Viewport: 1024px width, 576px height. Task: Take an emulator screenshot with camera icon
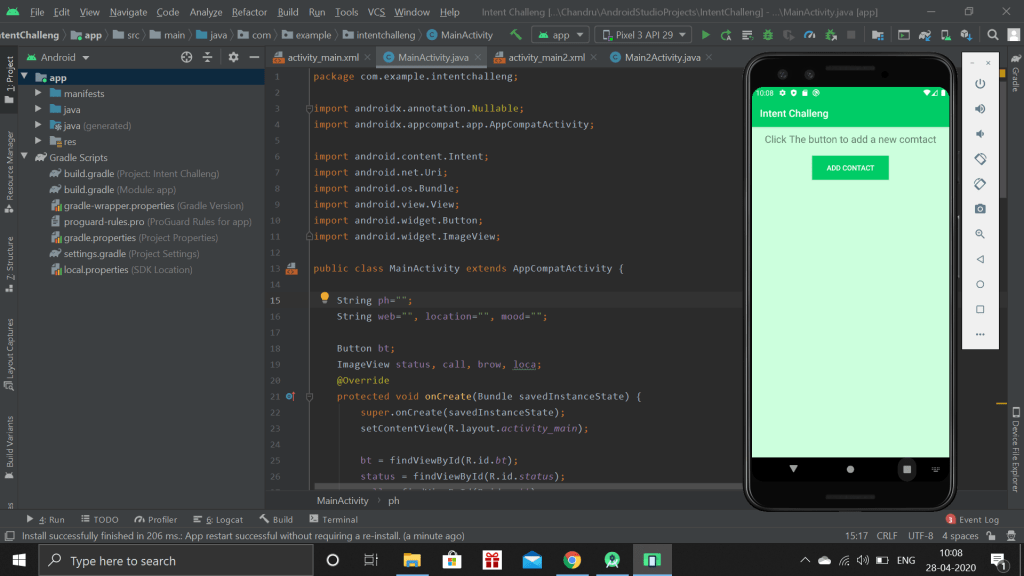click(980, 209)
